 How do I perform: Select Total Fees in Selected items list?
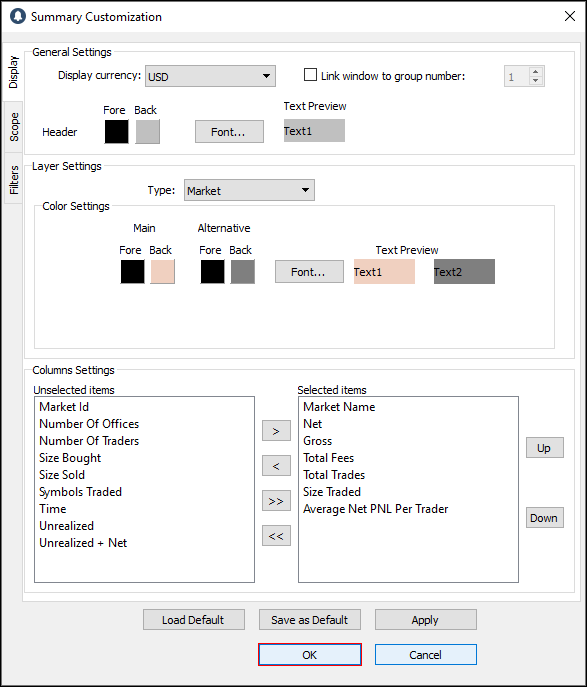pyautogui.click(x=329, y=458)
